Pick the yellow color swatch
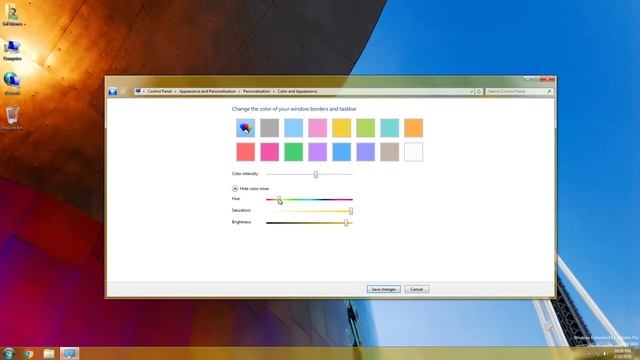640x360 pixels. pyautogui.click(x=342, y=128)
